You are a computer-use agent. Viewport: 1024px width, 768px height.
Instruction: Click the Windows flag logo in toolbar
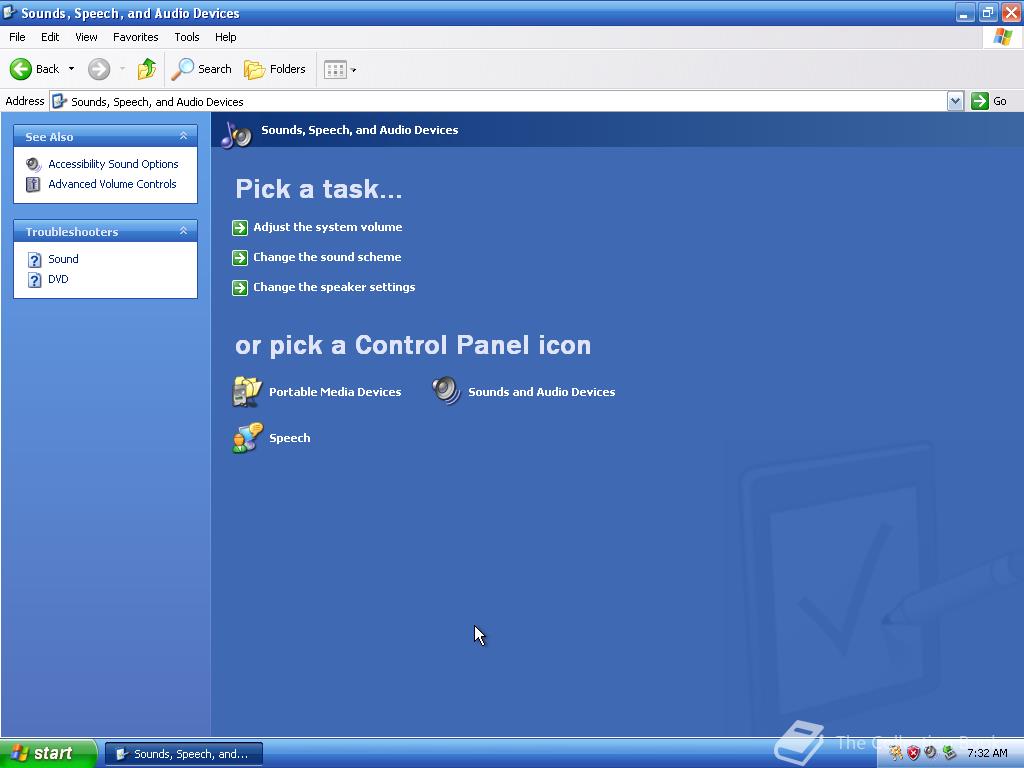tap(1002, 37)
